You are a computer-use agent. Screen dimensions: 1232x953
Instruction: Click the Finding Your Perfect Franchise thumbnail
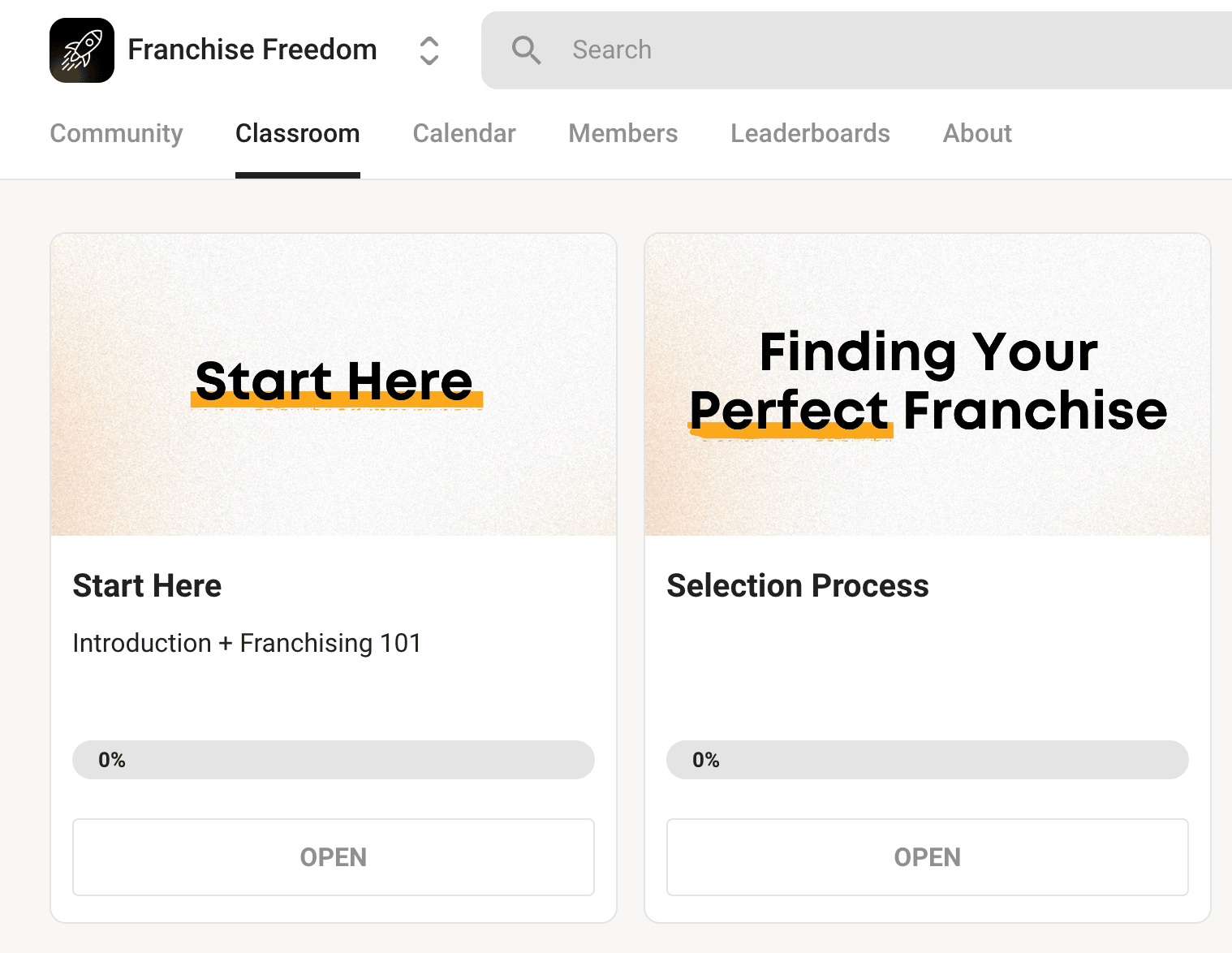(928, 385)
